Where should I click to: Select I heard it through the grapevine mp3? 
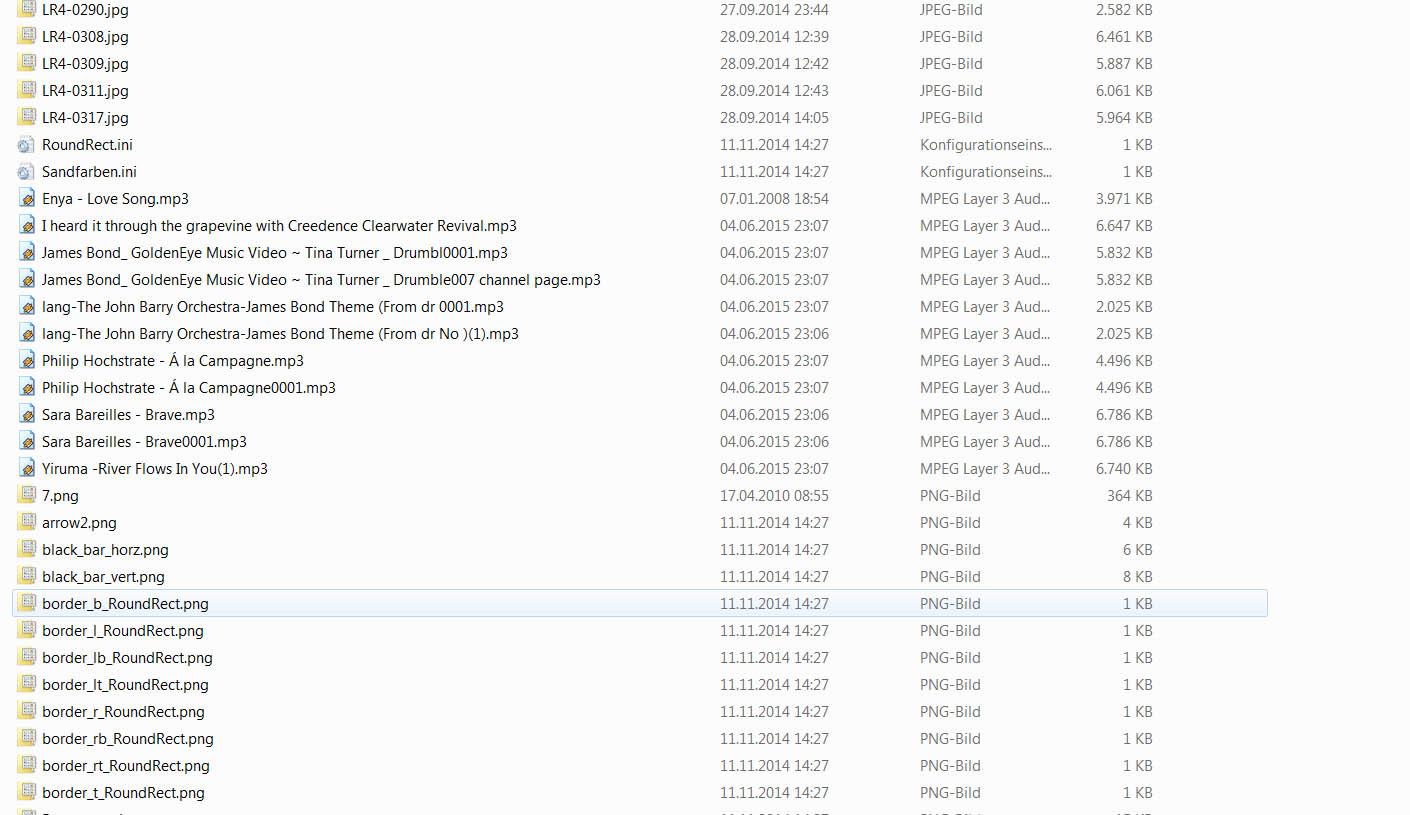coord(279,226)
